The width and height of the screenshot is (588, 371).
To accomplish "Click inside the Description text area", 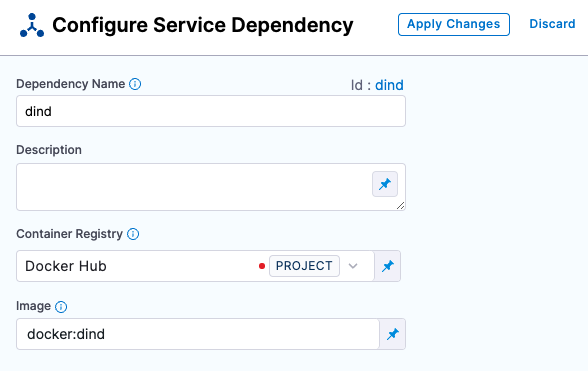I will click(194, 187).
